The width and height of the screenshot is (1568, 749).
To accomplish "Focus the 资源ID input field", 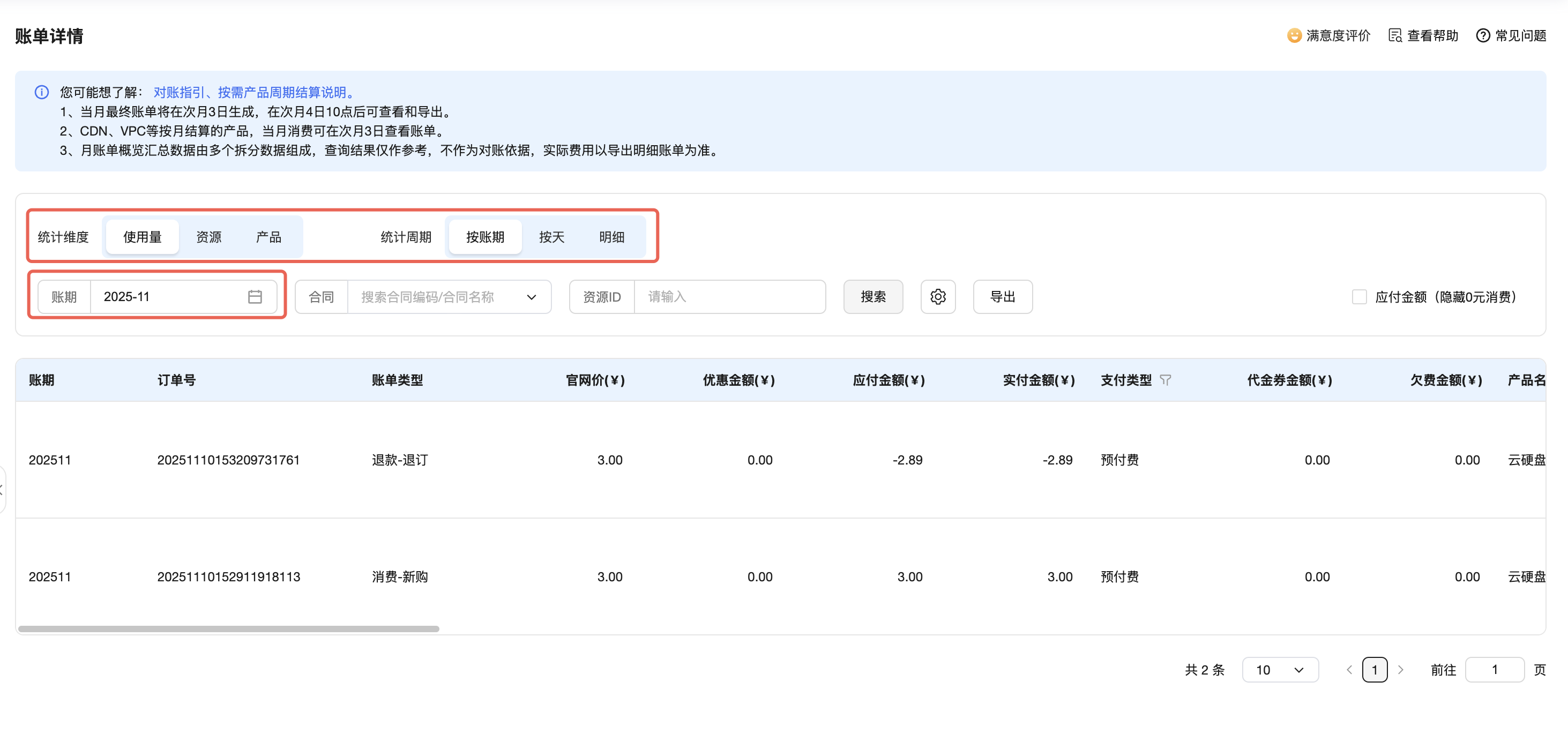I will (x=729, y=297).
